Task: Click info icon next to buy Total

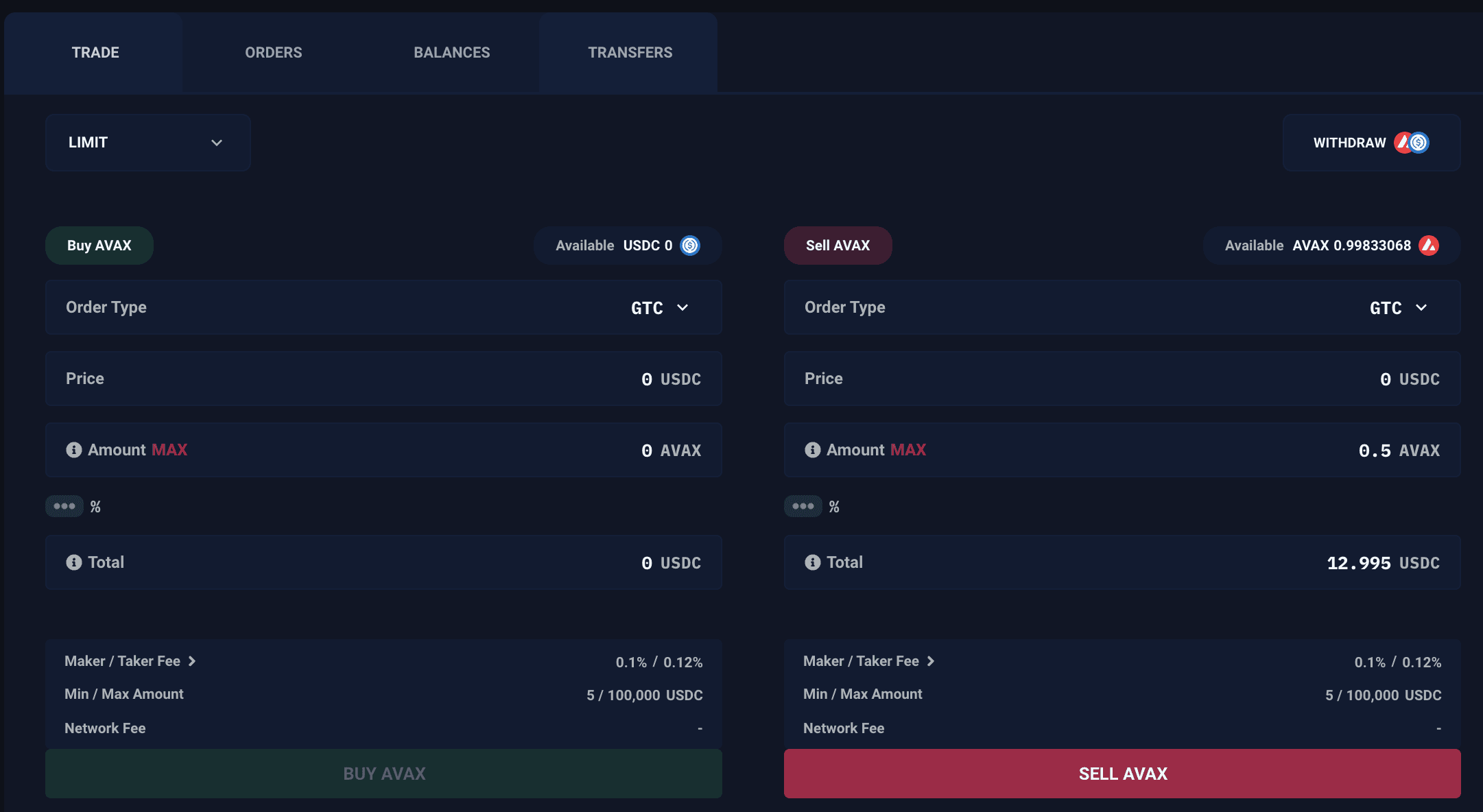Action: [x=73, y=562]
